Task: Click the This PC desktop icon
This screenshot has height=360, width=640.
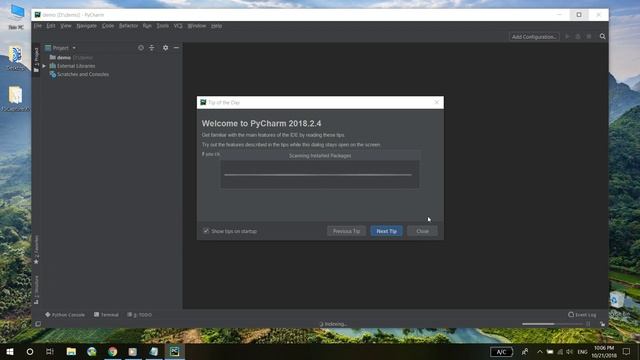Action: pos(16,17)
